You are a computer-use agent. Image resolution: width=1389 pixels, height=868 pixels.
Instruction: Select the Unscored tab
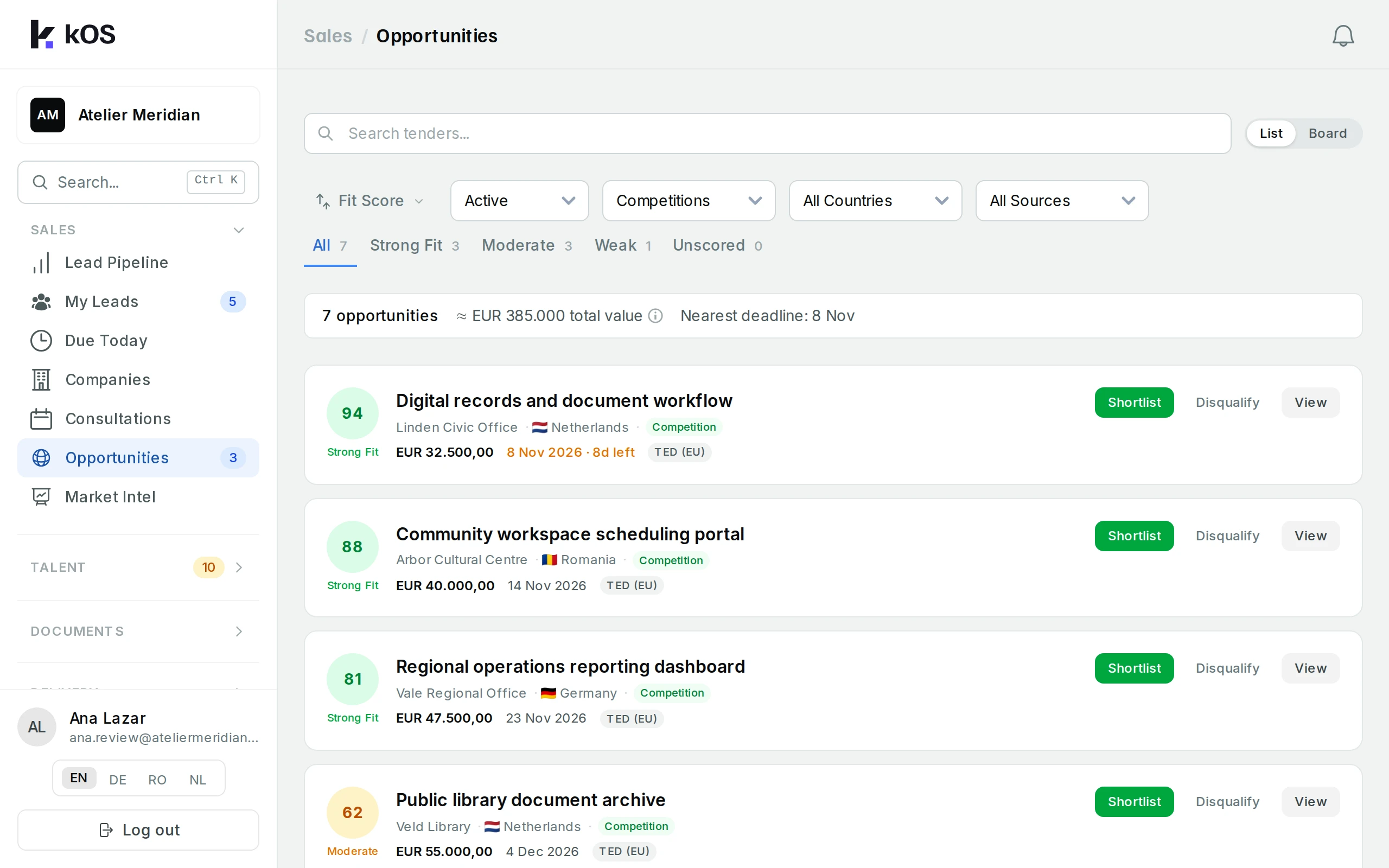(x=717, y=245)
